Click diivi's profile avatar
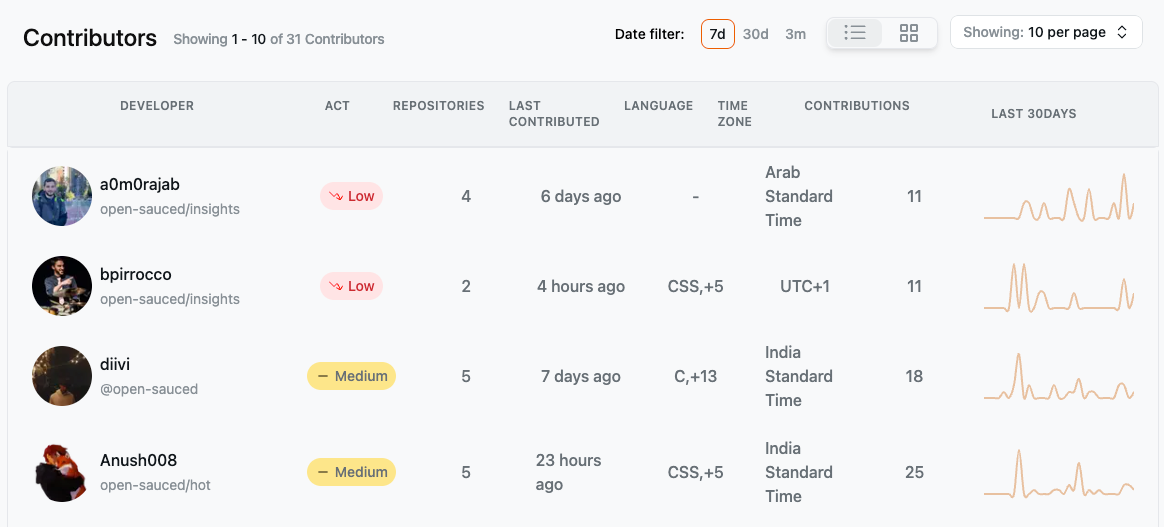1164x527 pixels. pyautogui.click(x=62, y=376)
